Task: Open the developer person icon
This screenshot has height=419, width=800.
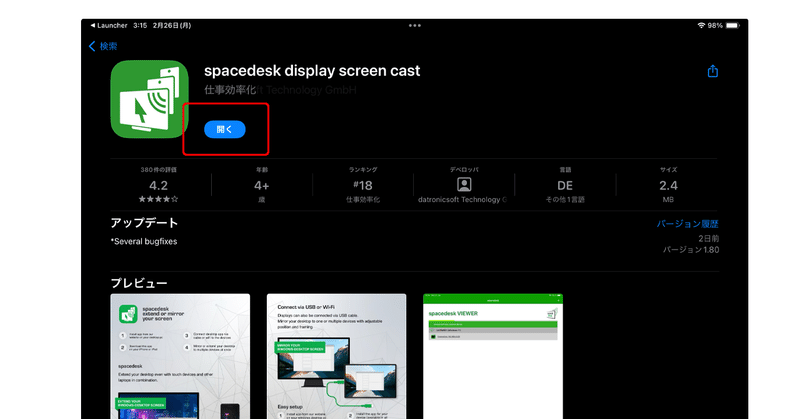Action: (464, 184)
